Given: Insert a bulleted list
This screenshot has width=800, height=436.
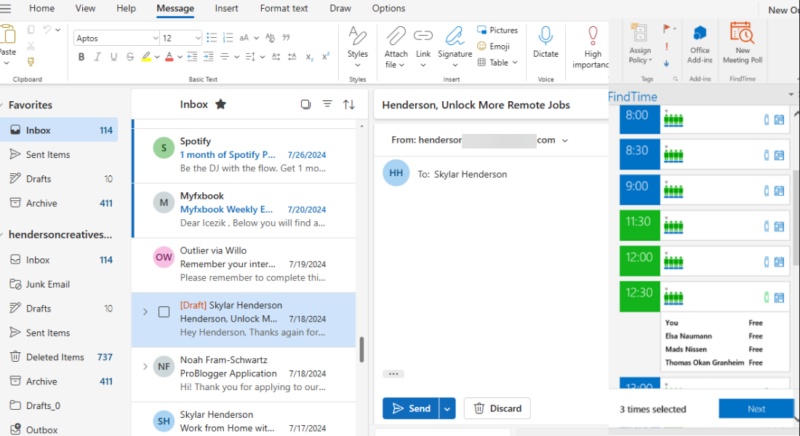Looking at the screenshot, I should 211,38.
